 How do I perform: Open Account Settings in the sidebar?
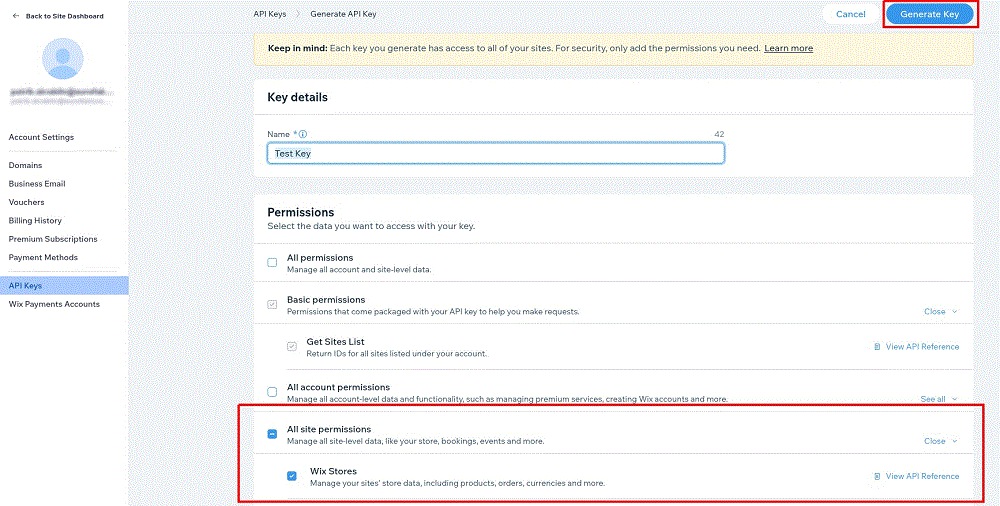point(41,137)
